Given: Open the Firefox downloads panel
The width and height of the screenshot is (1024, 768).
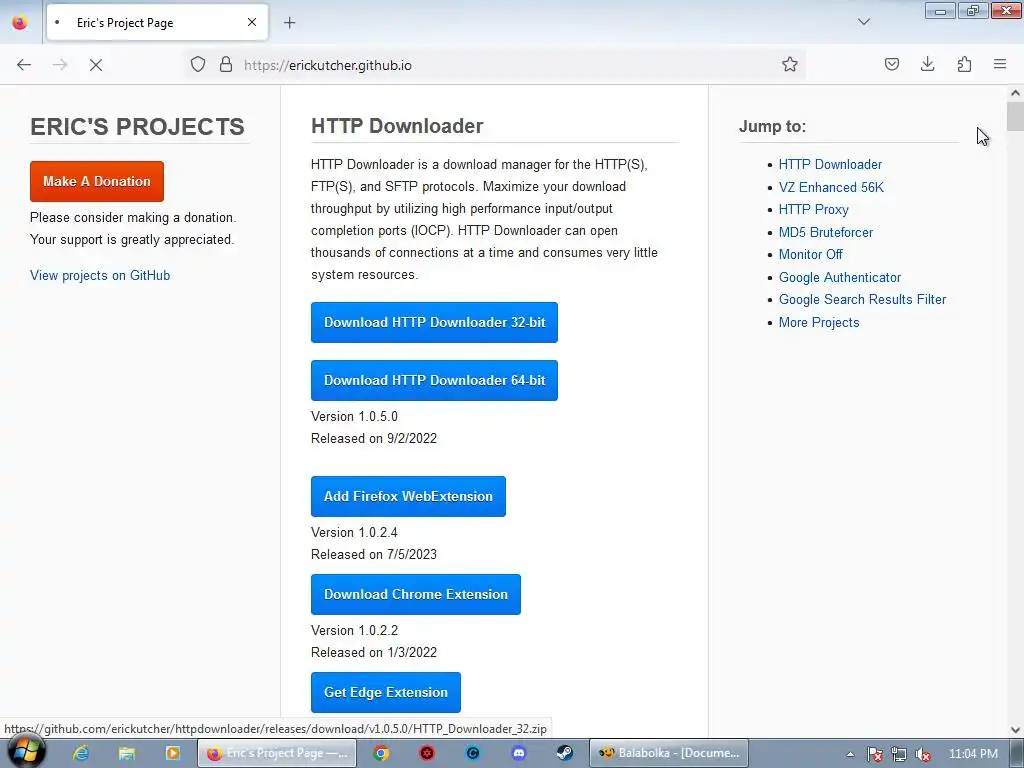Looking at the screenshot, I should (927, 65).
